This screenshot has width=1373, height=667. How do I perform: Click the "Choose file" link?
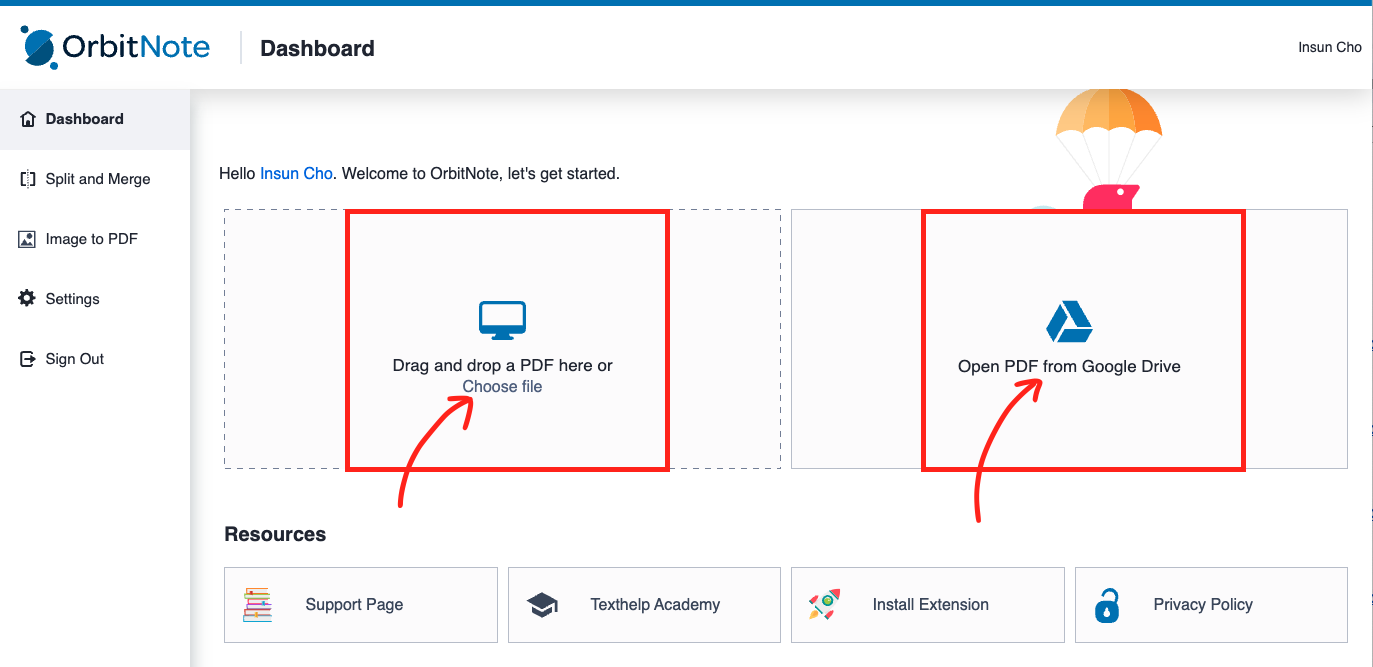(502, 387)
